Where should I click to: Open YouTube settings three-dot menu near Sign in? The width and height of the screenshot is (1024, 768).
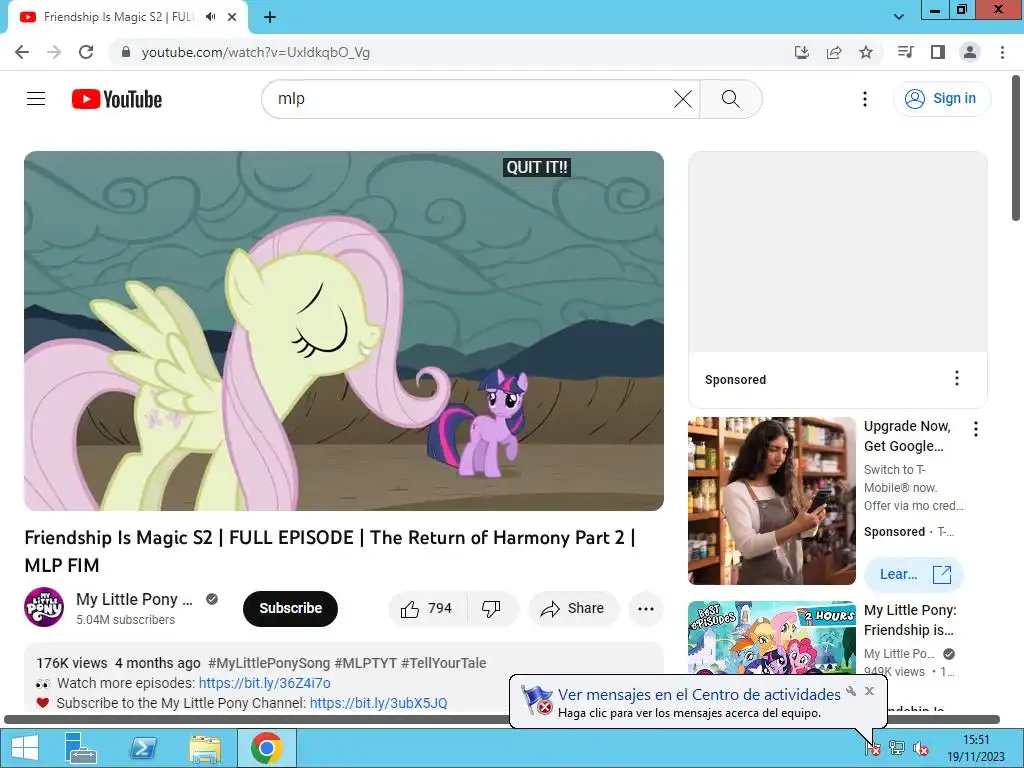click(865, 99)
